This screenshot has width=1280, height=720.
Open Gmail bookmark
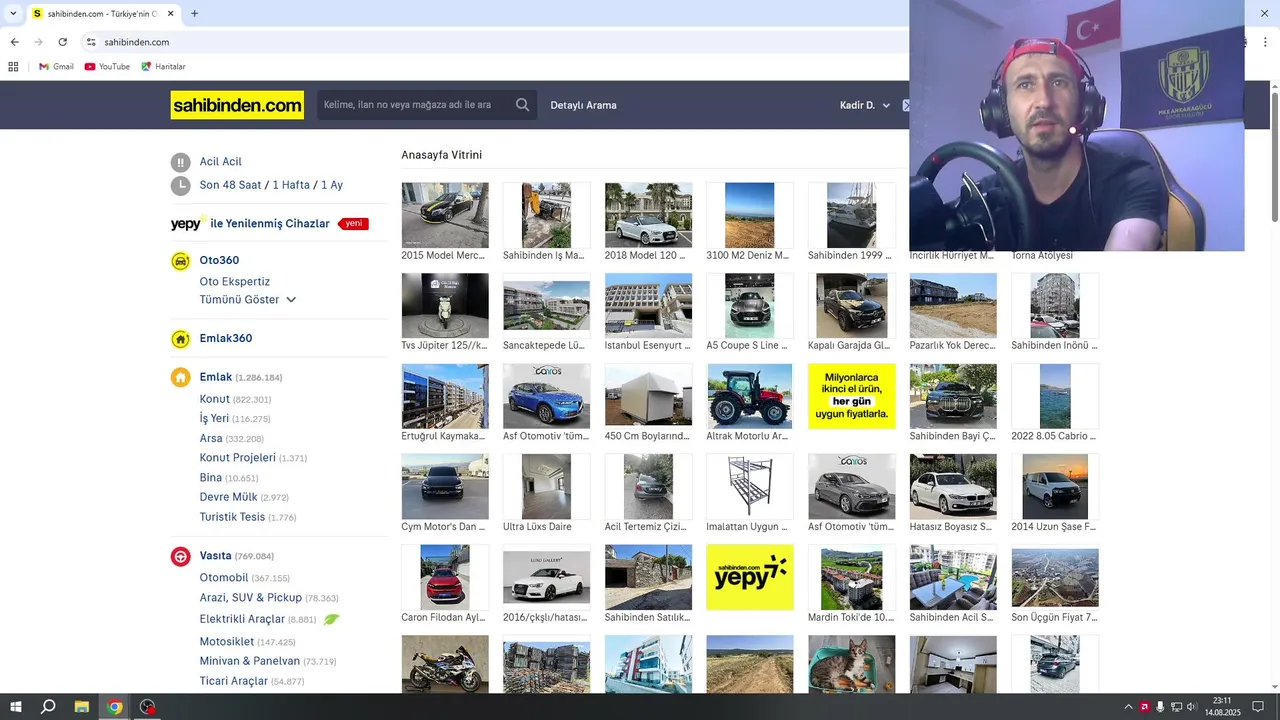(56, 67)
